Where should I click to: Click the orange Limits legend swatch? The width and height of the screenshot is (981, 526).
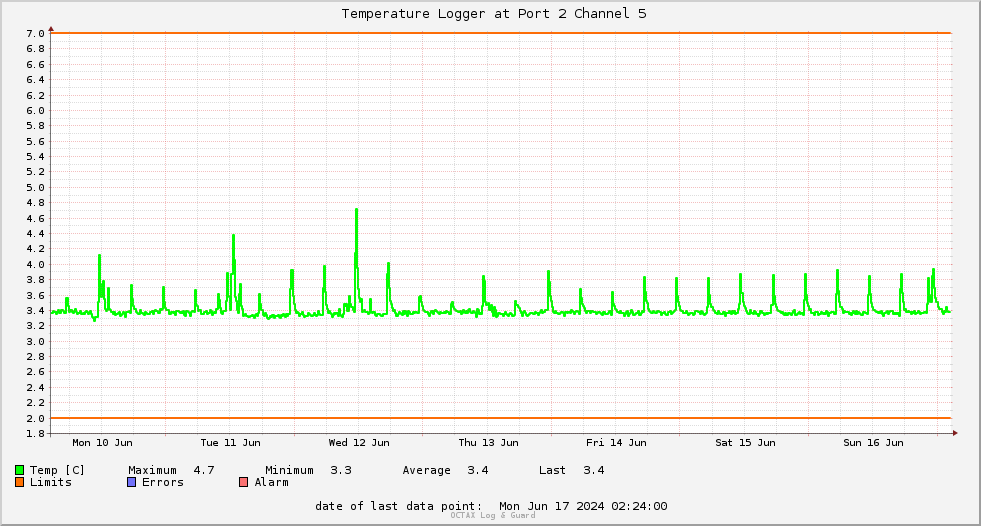19,482
